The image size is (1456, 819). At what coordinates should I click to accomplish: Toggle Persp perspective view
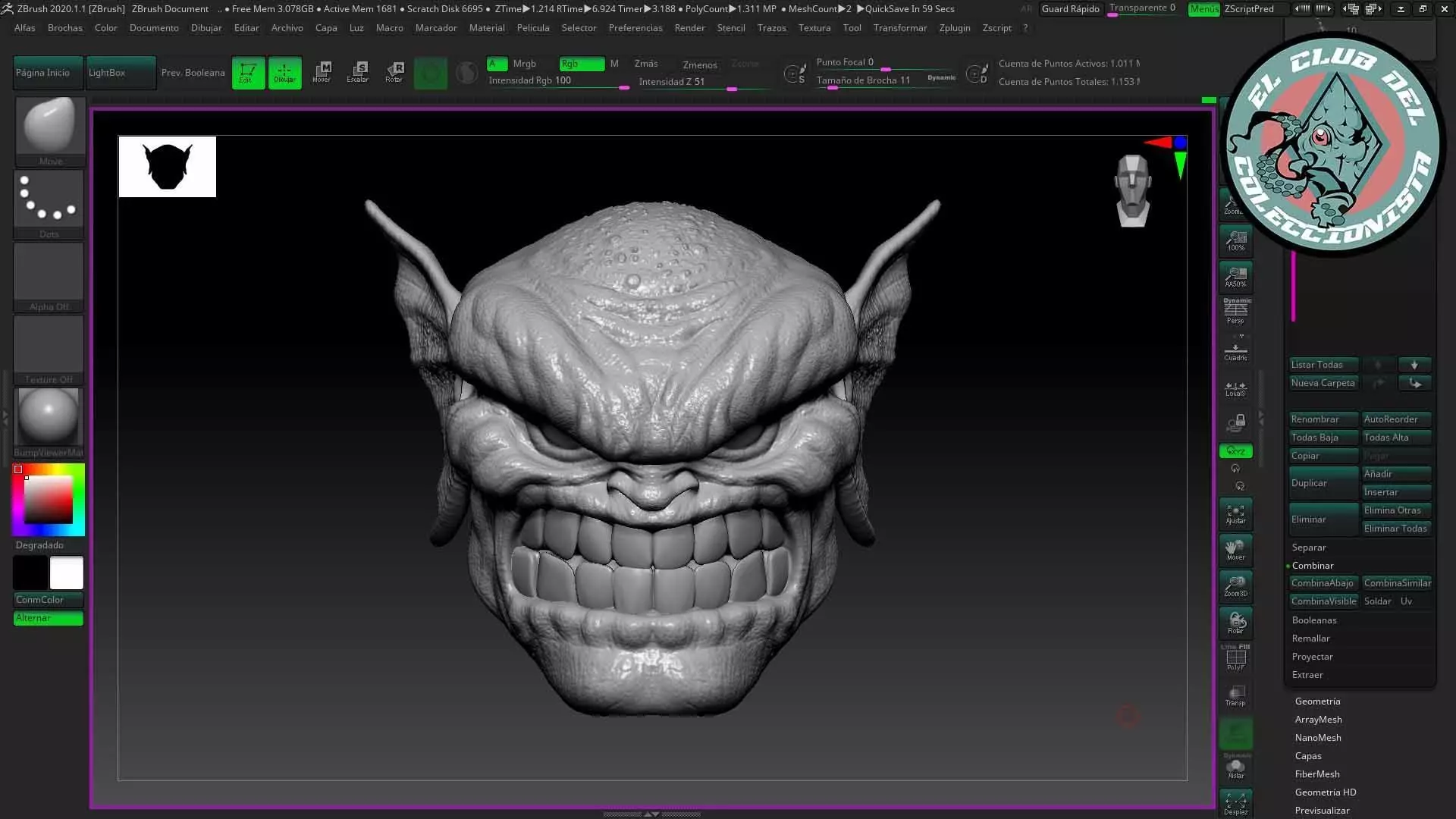[x=1235, y=311]
